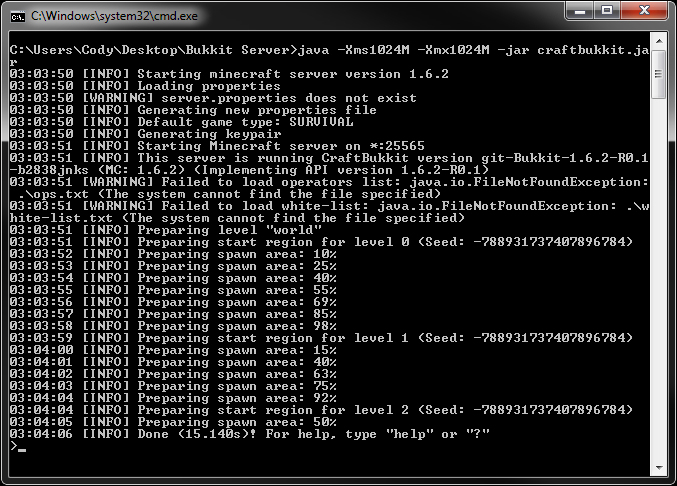Click the empty scrollbar track below the thumb
The height and width of the screenshot is (486, 677).
(x=659, y=279)
